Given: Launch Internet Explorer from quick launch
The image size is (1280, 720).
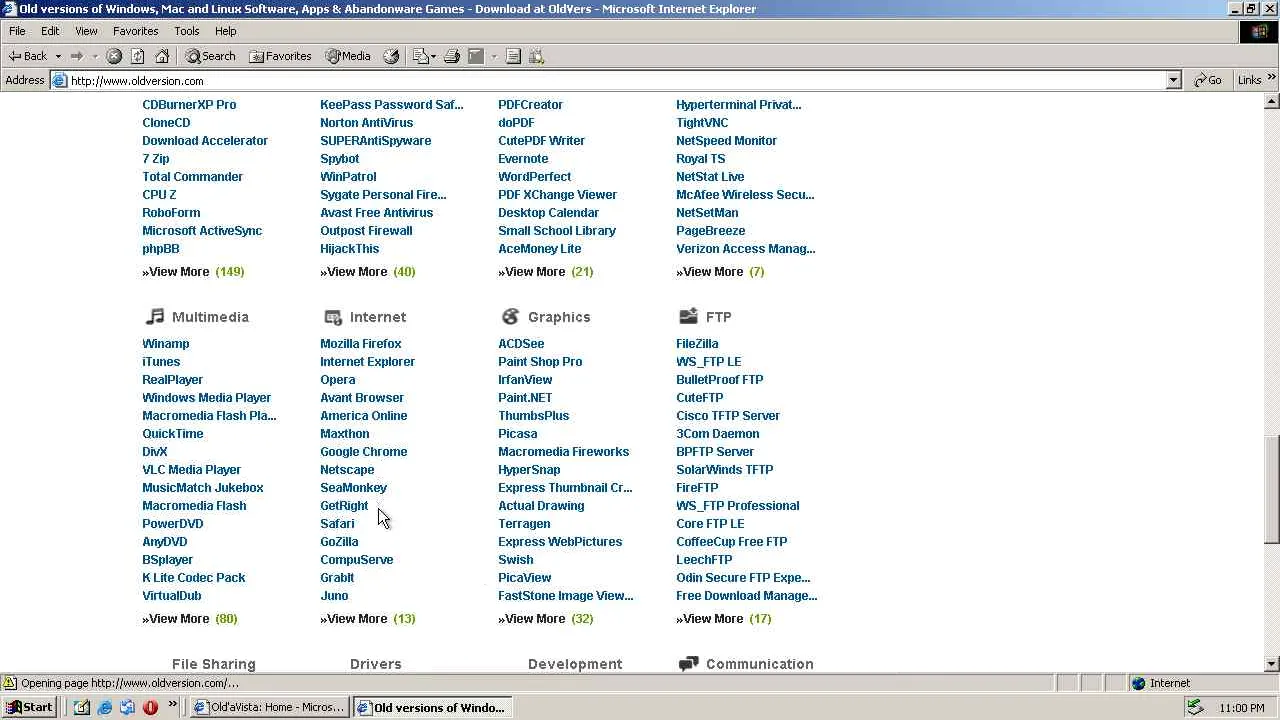Looking at the screenshot, I should click(104, 707).
